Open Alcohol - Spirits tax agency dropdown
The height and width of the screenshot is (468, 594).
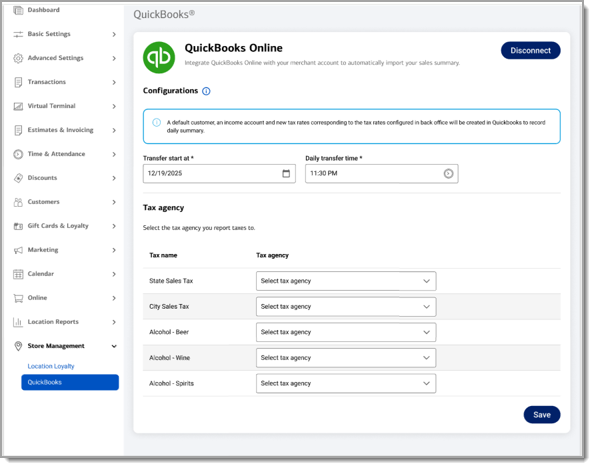(x=346, y=383)
